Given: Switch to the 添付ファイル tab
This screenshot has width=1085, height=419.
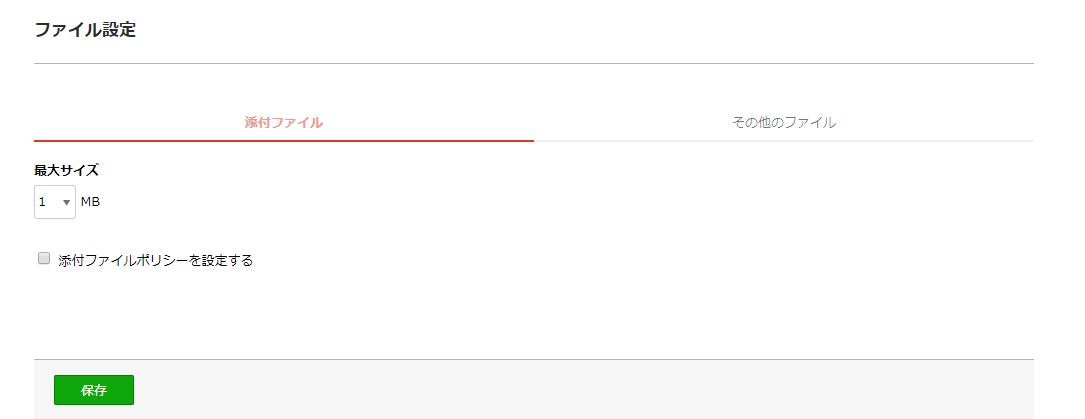Looking at the screenshot, I should point(284,122).
